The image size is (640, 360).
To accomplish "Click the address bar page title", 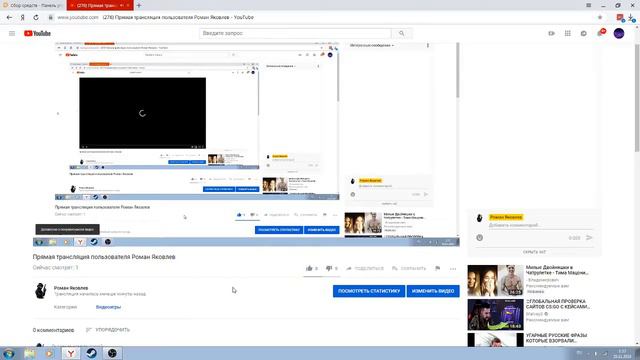I will pos(178,18).
